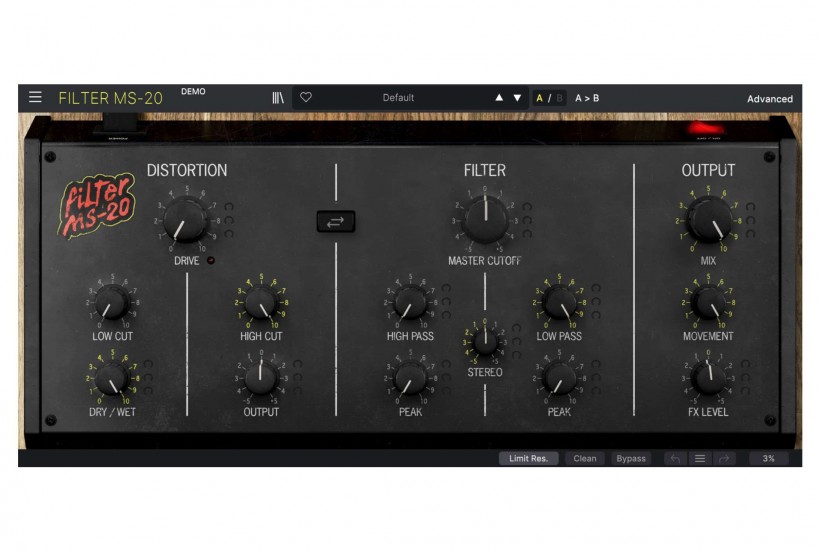The image size is (820, 551).
Task: Click the undo arrow in bottom bar
Action: (x=675, y=459)
